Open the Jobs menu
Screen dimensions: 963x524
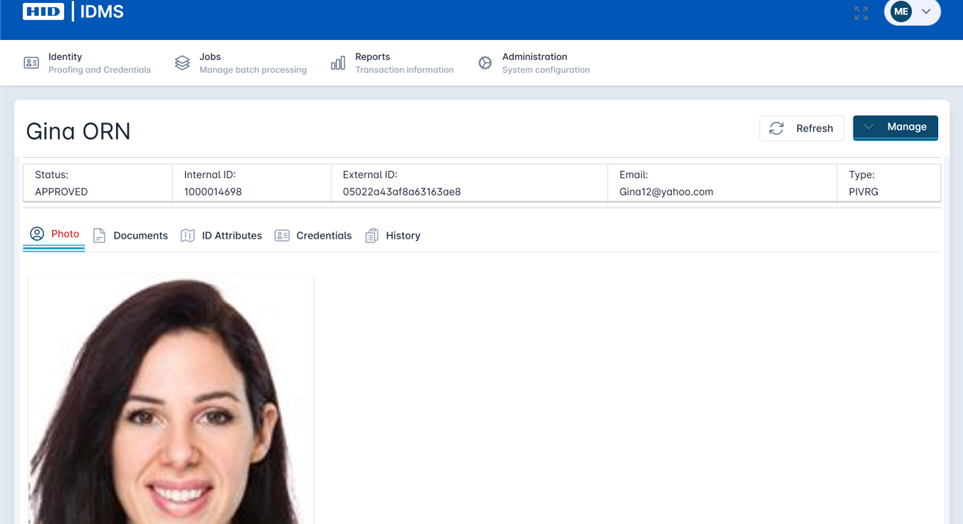pyautogui.click(x=240, y=63)
